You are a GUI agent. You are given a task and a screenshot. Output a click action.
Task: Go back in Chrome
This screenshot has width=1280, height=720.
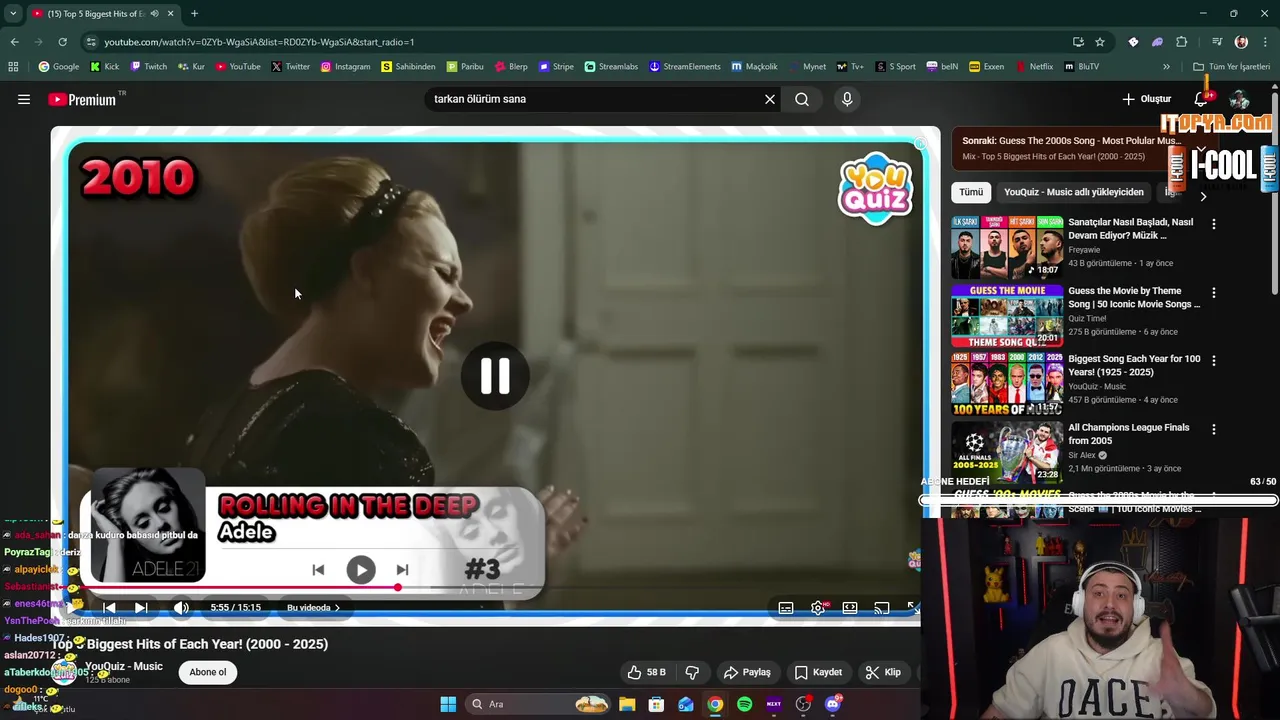tap(14, 42)
